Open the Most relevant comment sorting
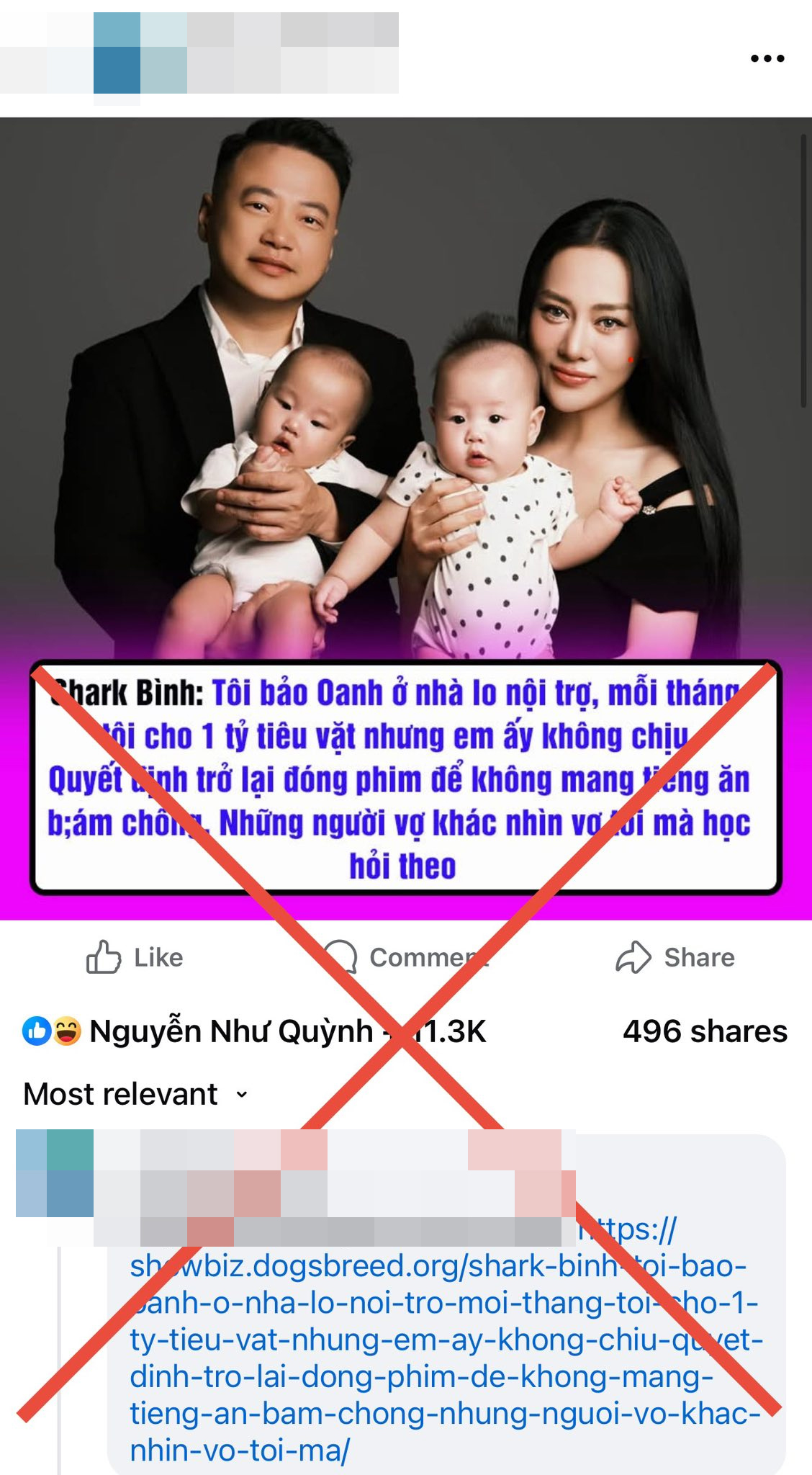This screenshot has height=1475, width=812. click(136, 1094)
